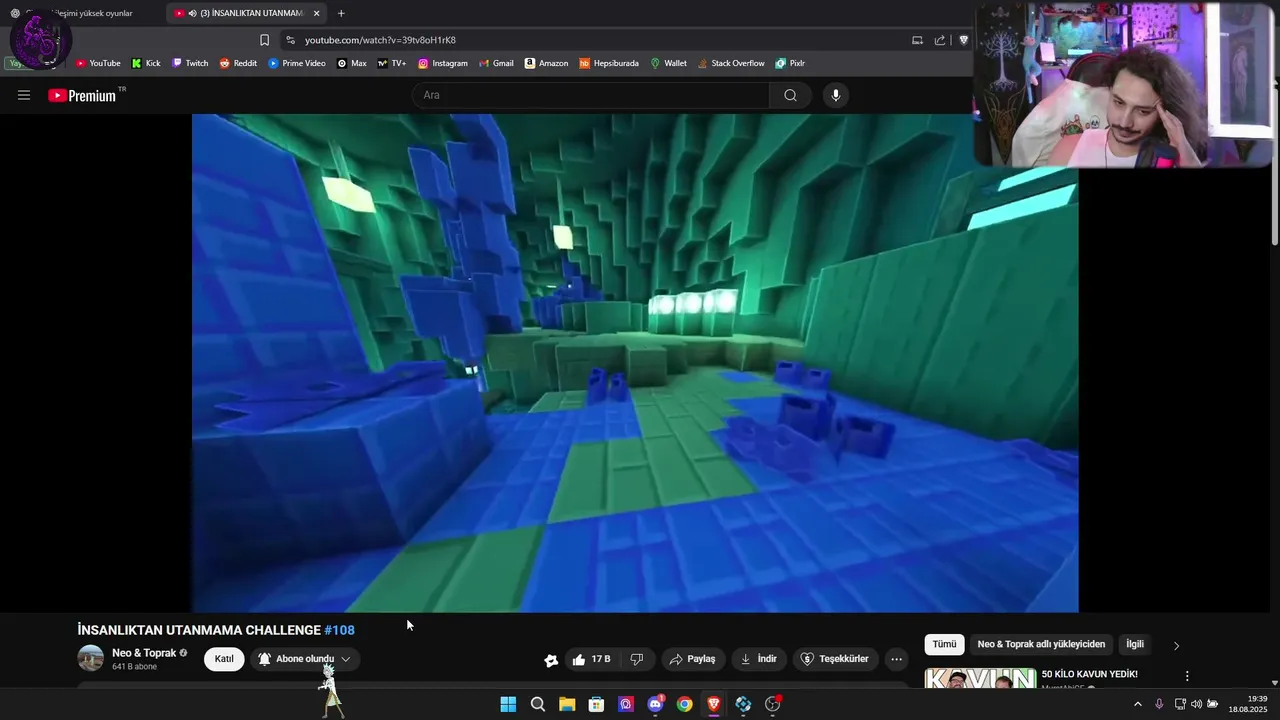Open the Hepsiburada bookmark
Screen dimensions: 1280x720
coord(609,63)
